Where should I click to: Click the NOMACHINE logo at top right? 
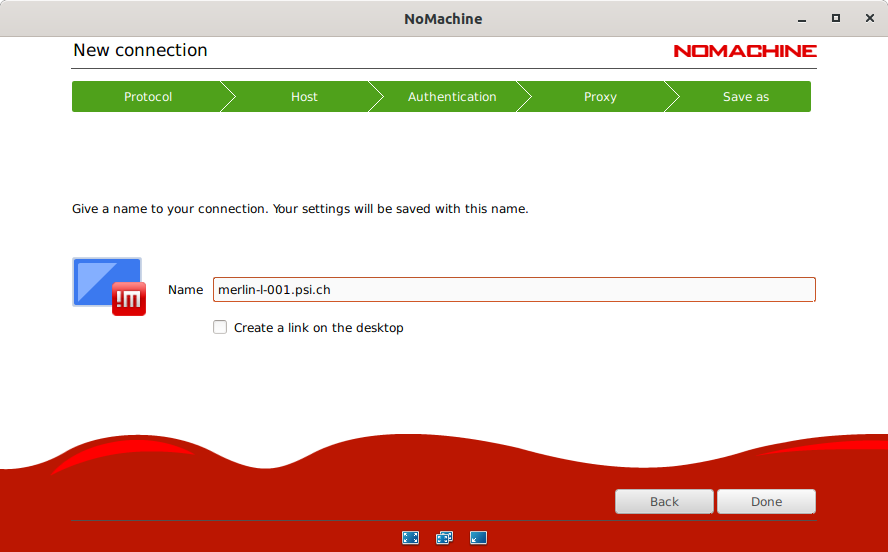(744, 51)
